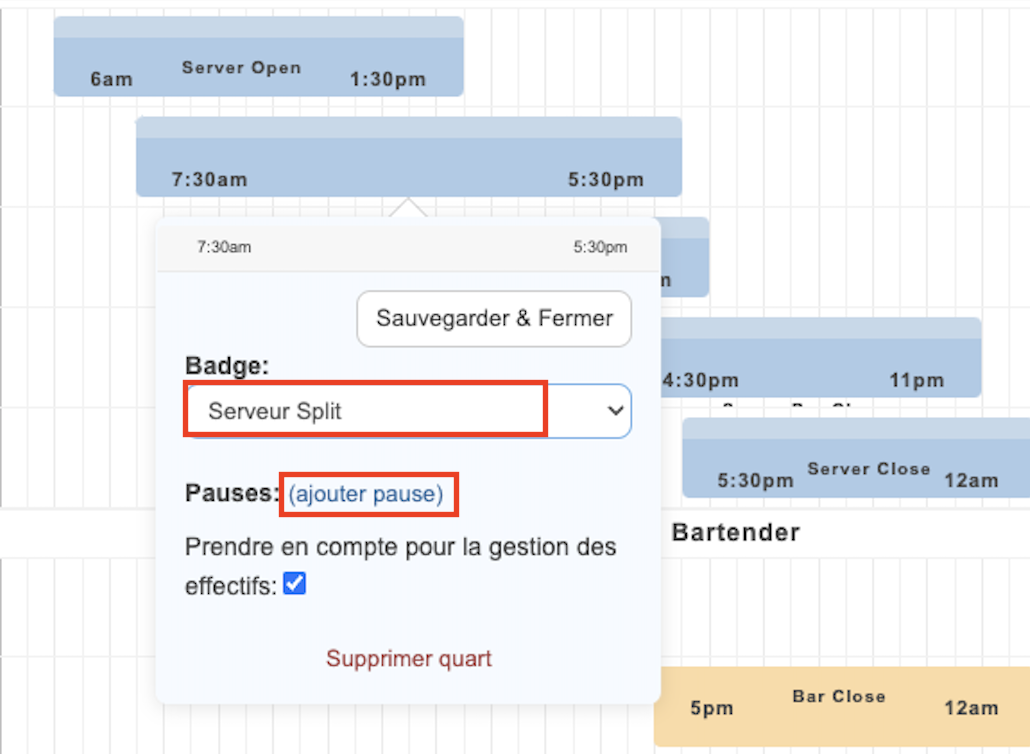Click the 7:30am time in the popup header

[224, 247]
